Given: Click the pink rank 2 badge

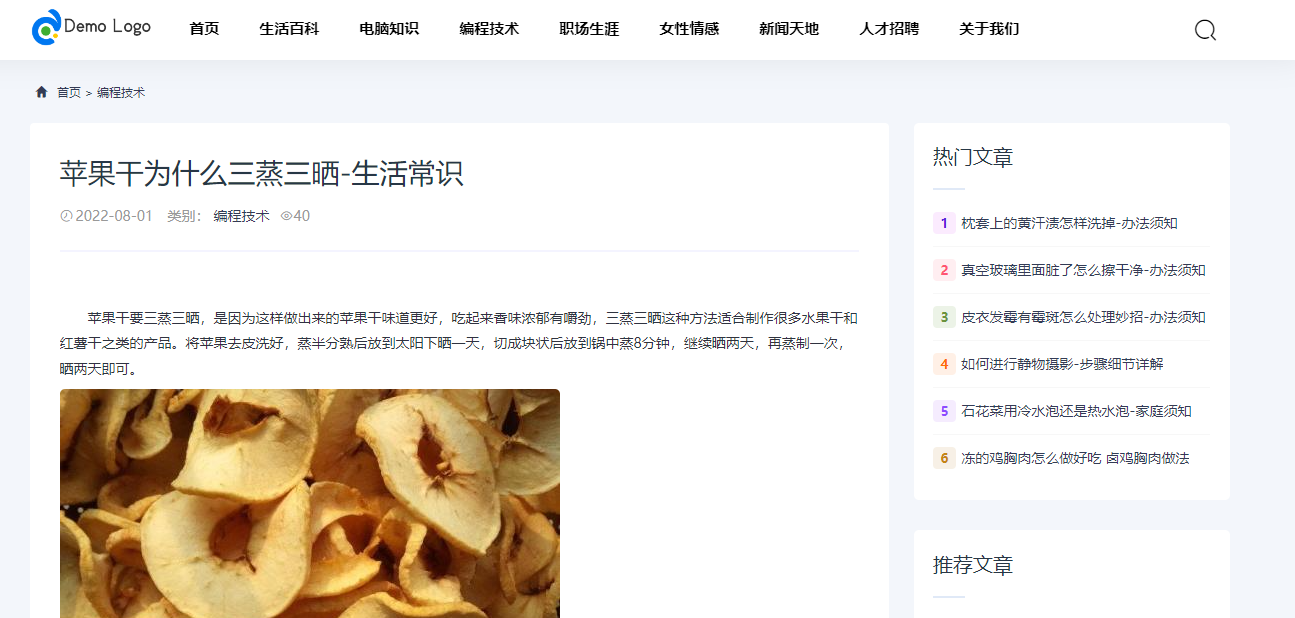Looking at the screenshot, I should click(944, 270).
